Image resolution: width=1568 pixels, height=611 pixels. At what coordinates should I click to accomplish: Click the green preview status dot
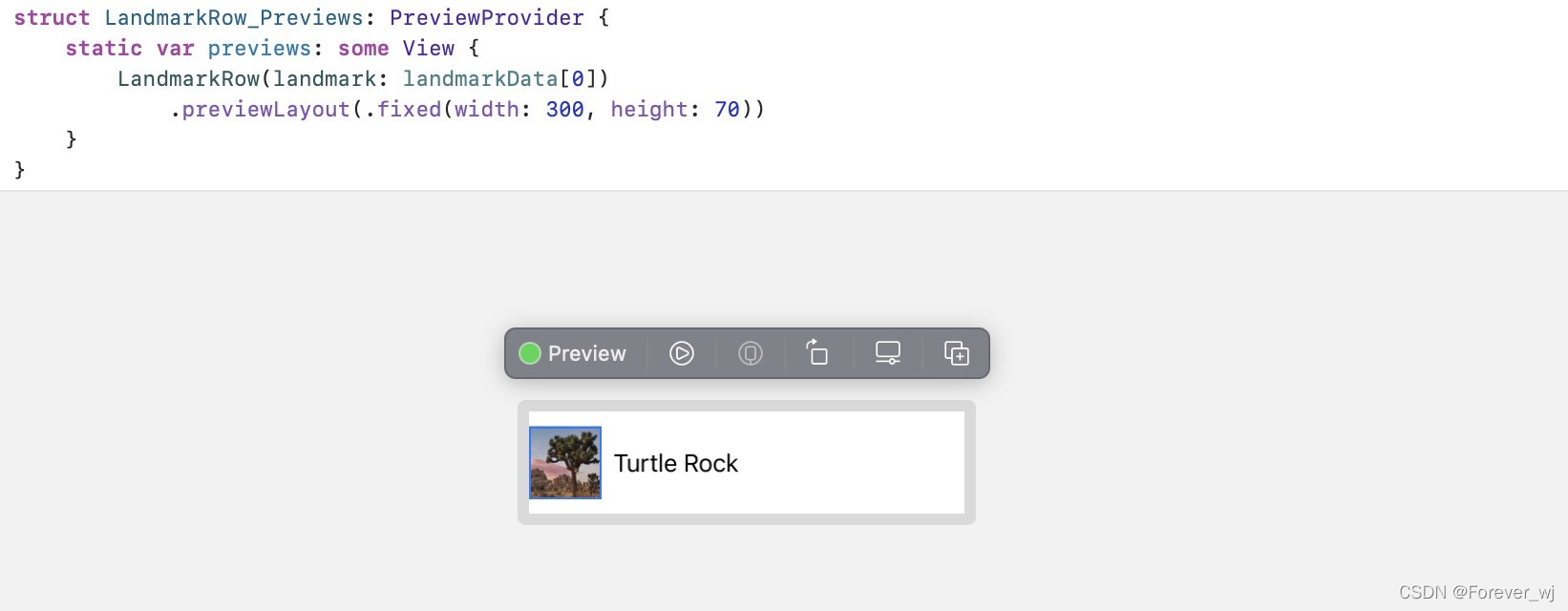coord(530,353)
